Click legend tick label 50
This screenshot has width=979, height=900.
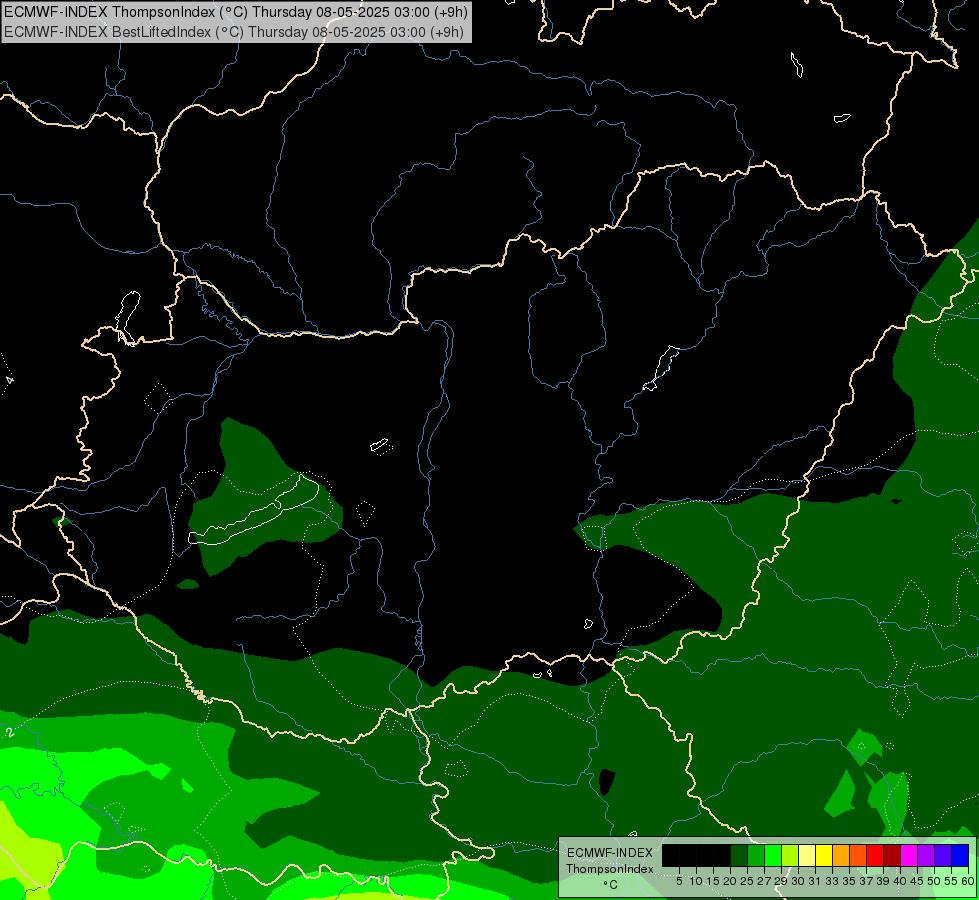coord(934,881)
